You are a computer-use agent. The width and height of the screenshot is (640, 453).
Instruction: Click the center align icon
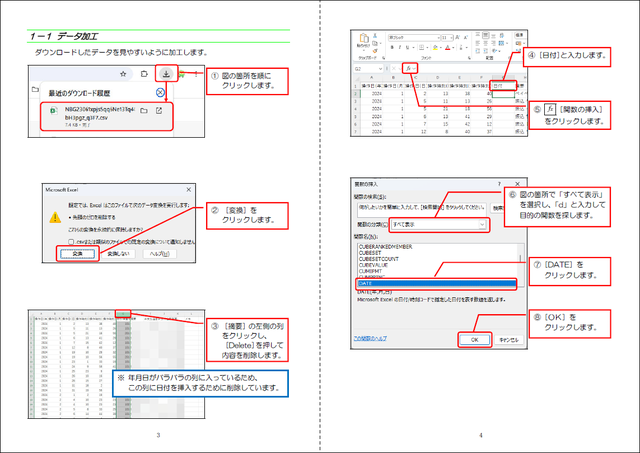[x=485, y=43]
